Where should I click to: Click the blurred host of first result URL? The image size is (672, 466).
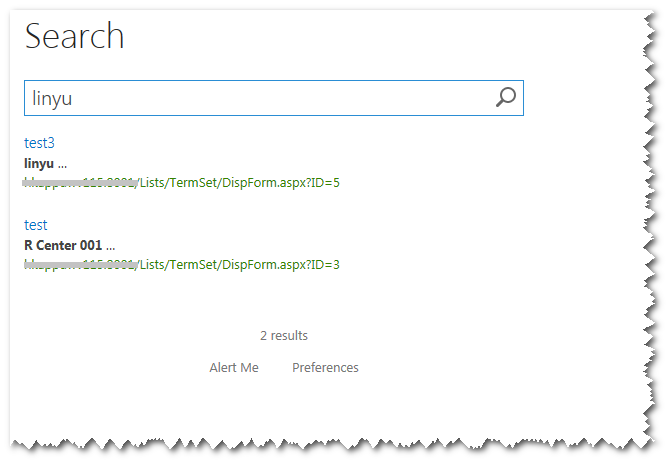[x=80, y=183]
